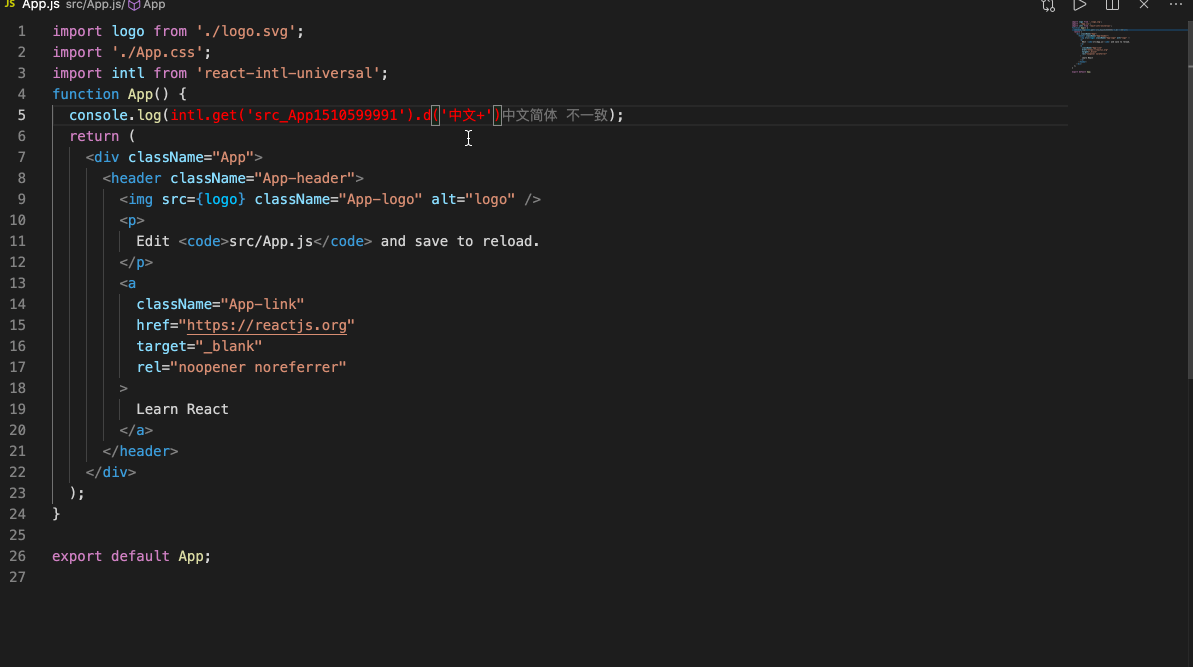
Task: Open the source control changes compare icon
Action: tap(1048, 5)
